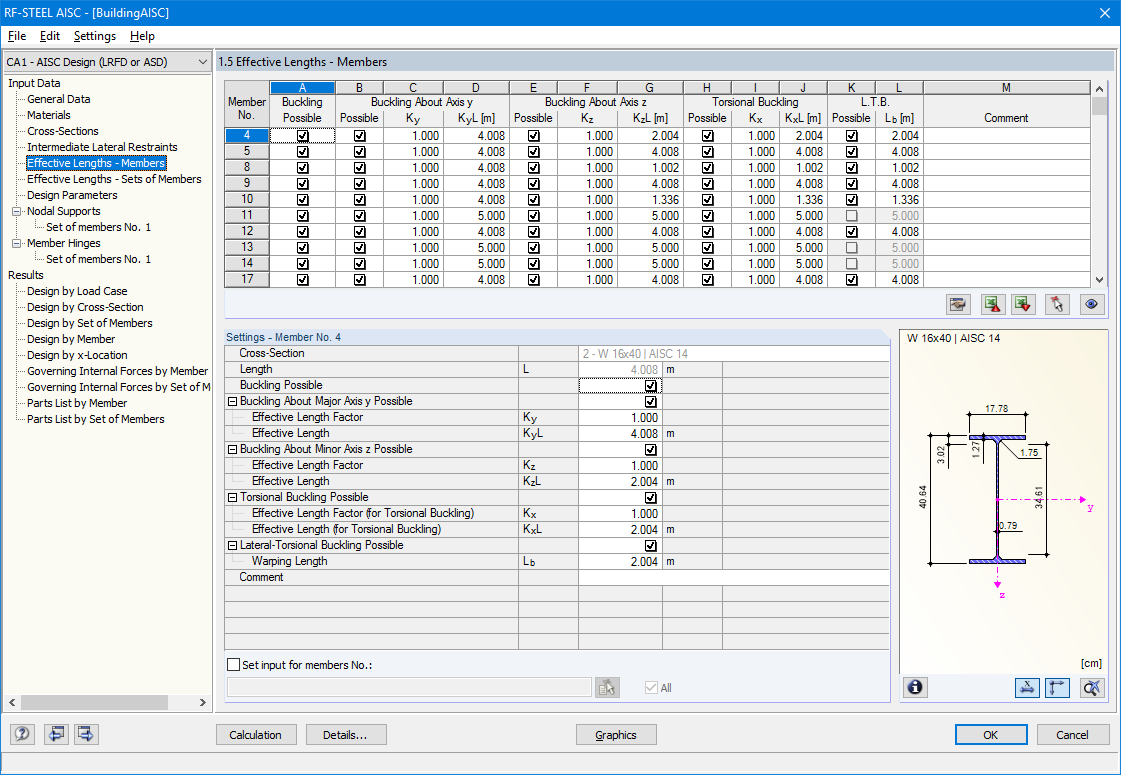Export table to Excel icon
This screenshot has height=775, width=1121.
coord(992,305)
